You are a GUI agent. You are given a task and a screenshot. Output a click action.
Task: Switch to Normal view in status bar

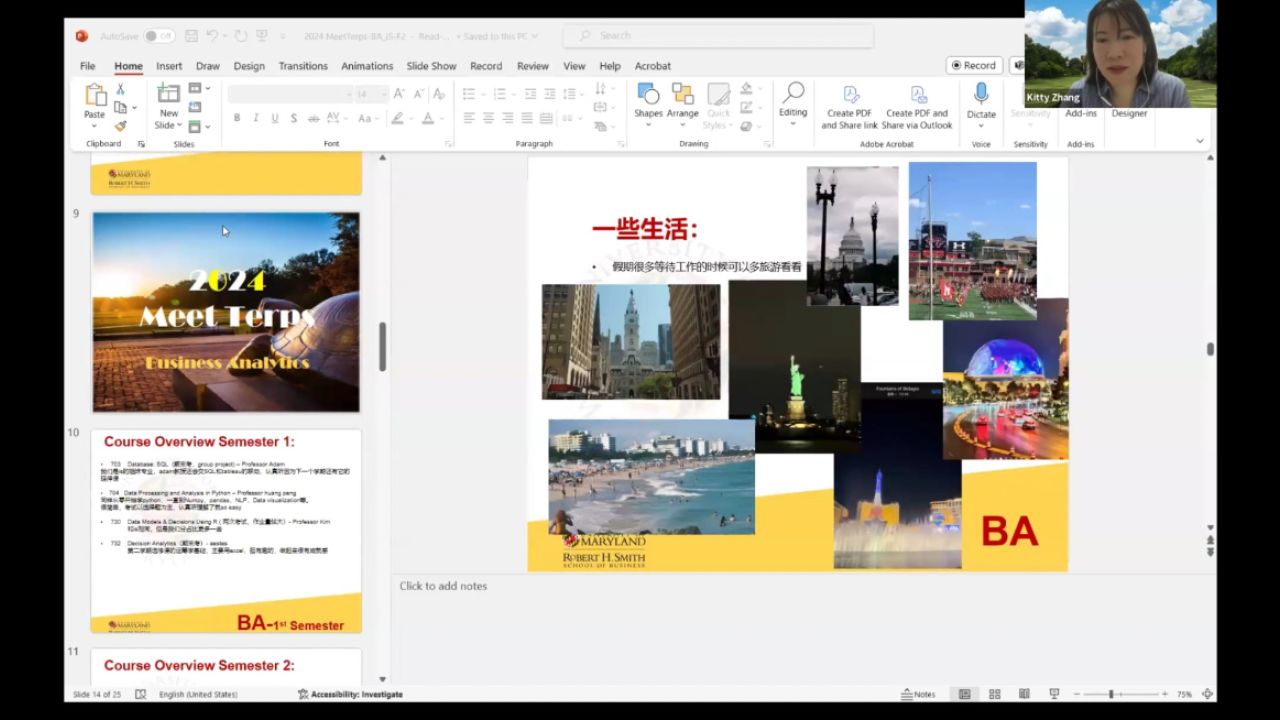pos(964,694)
